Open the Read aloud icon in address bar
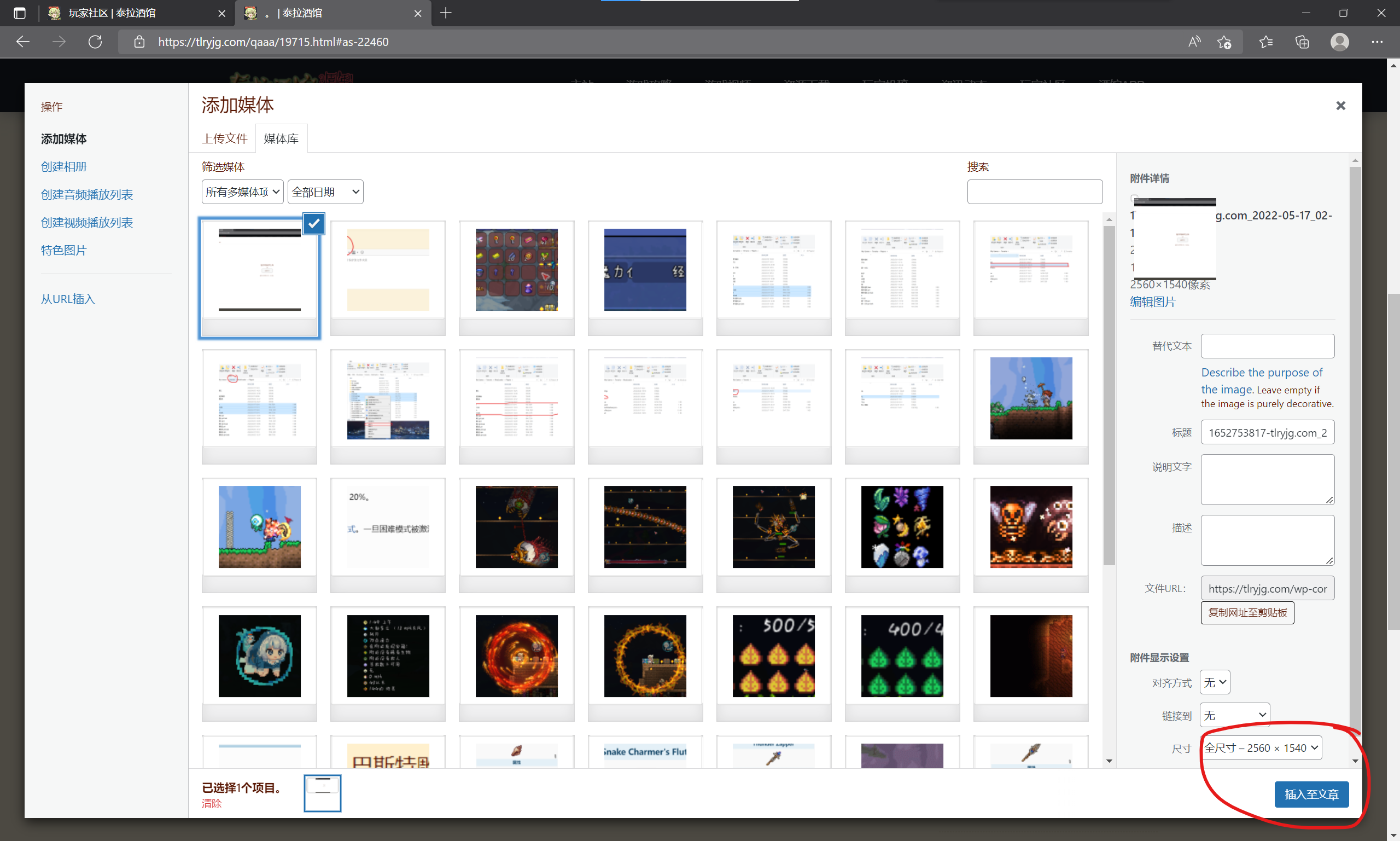The height and width of the screenshot is (841, 1400). pyautogui.click(x=1194, y=42)
